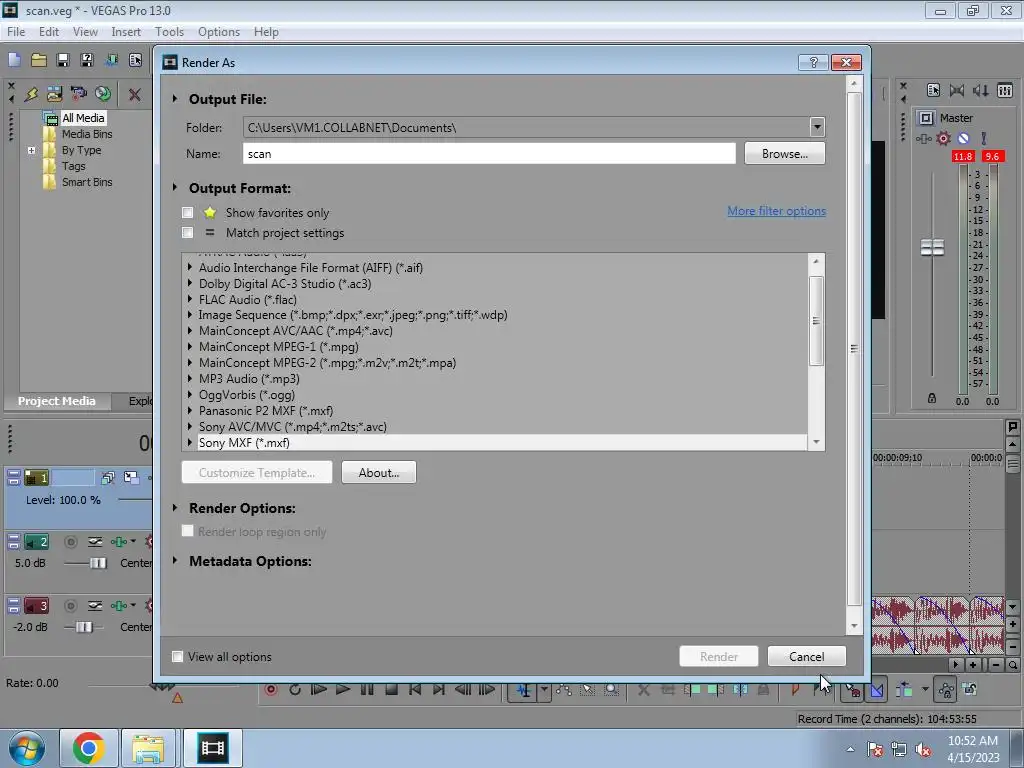The image size is (1024, 768).
Task: Open the Options menu
Action: click(x=219, y=31)
